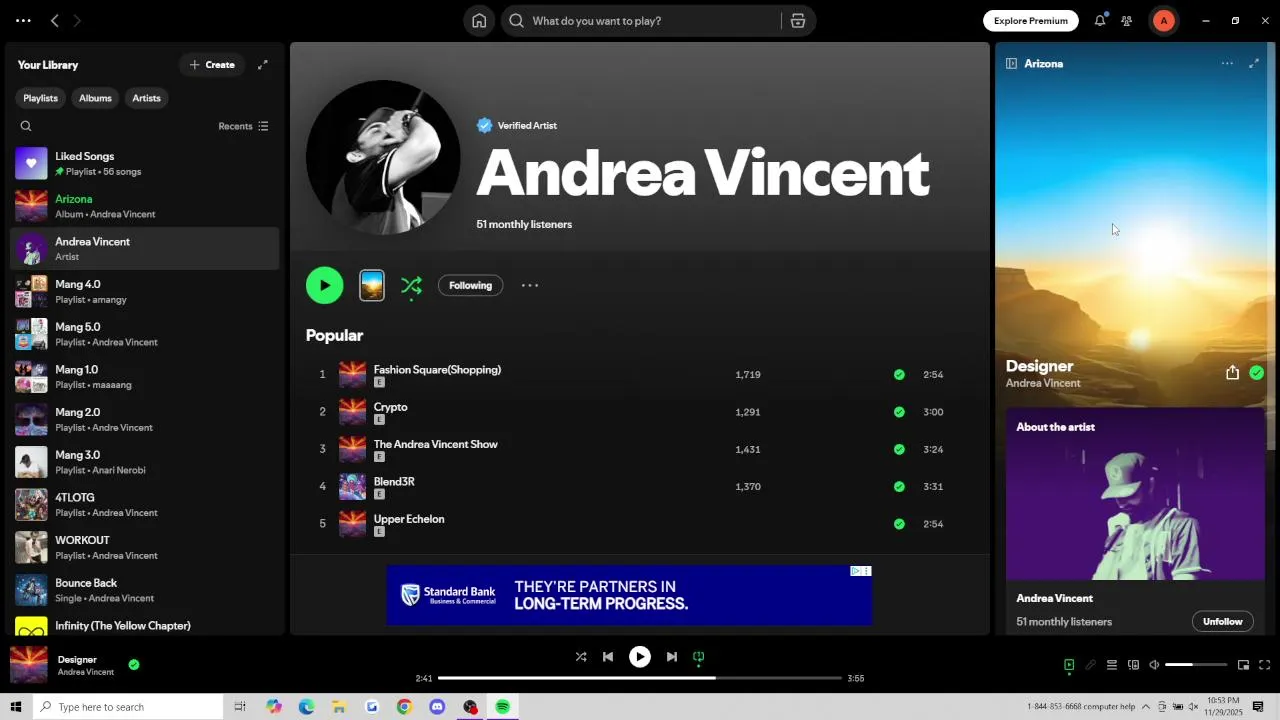Filter library by Playlists
Screen dimensions: 1280x720
[41, 98]
